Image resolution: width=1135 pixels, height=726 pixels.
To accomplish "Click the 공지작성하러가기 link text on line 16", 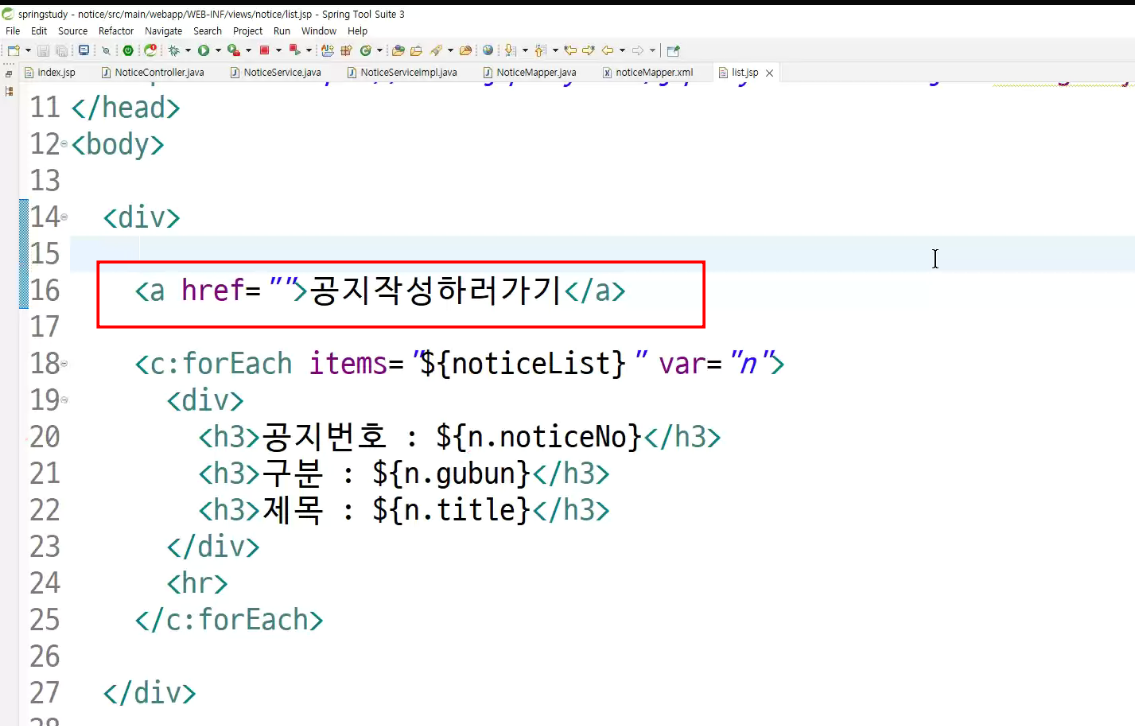I will coord(435,290).
